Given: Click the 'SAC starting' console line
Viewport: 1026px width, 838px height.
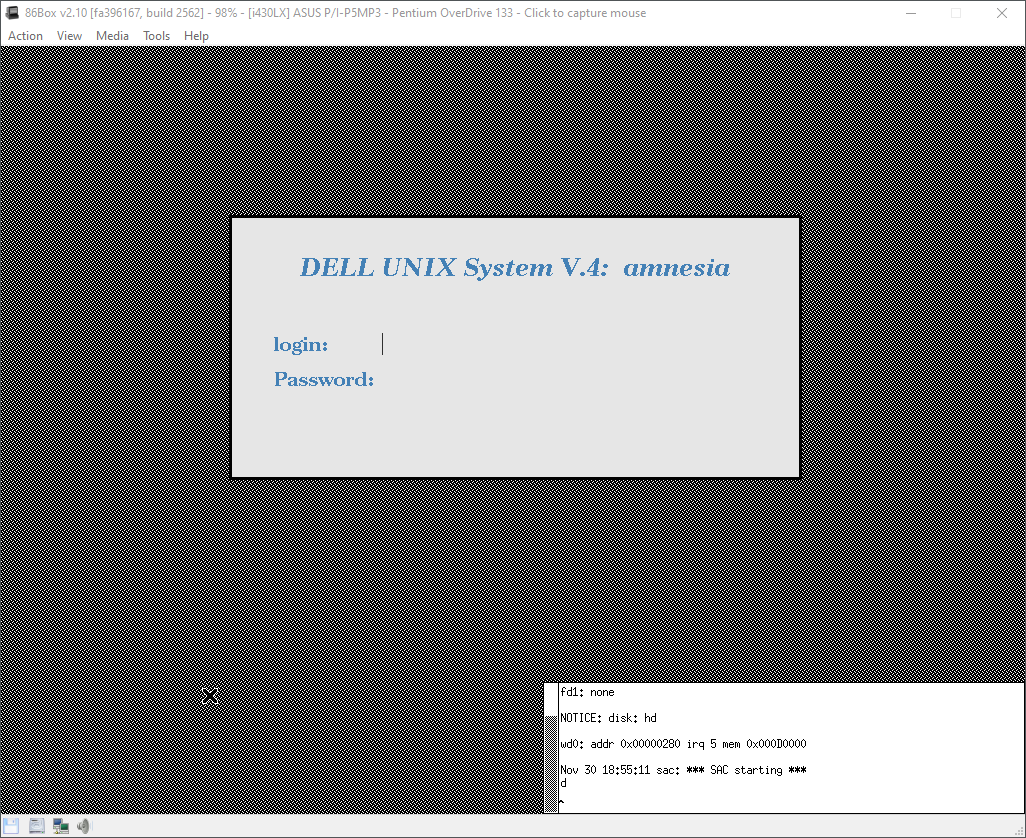Looking at the screenshot, I should pyautogui.click(x=683, y=770).
